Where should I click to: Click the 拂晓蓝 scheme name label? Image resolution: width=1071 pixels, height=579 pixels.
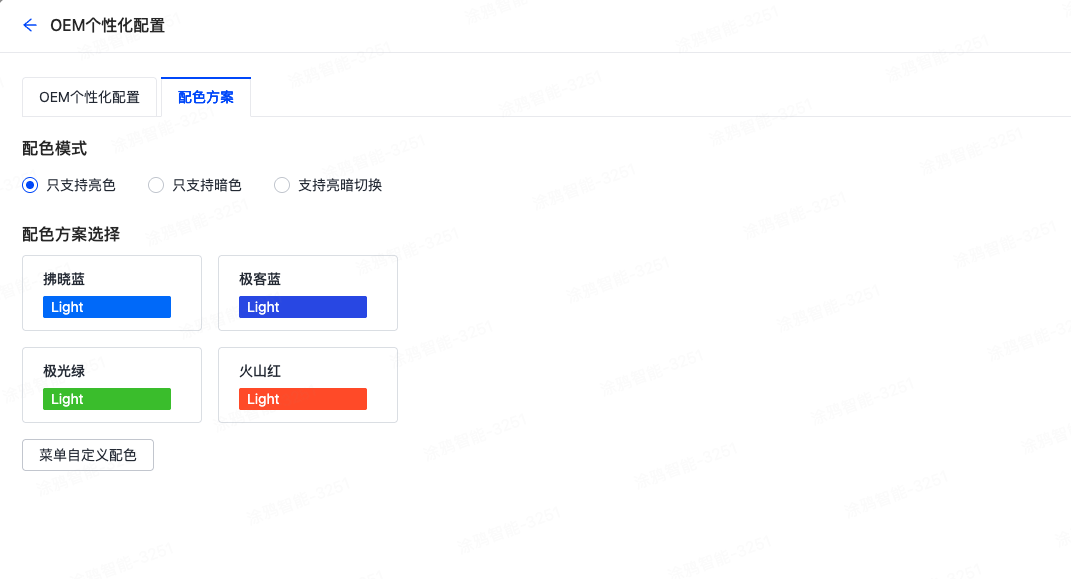pyautogui.click(x=64, y=279)
